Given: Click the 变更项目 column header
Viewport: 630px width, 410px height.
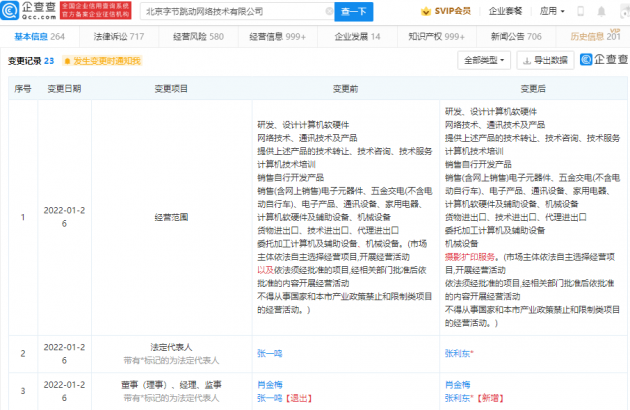Looking at the screenshot, I should 171,88.
